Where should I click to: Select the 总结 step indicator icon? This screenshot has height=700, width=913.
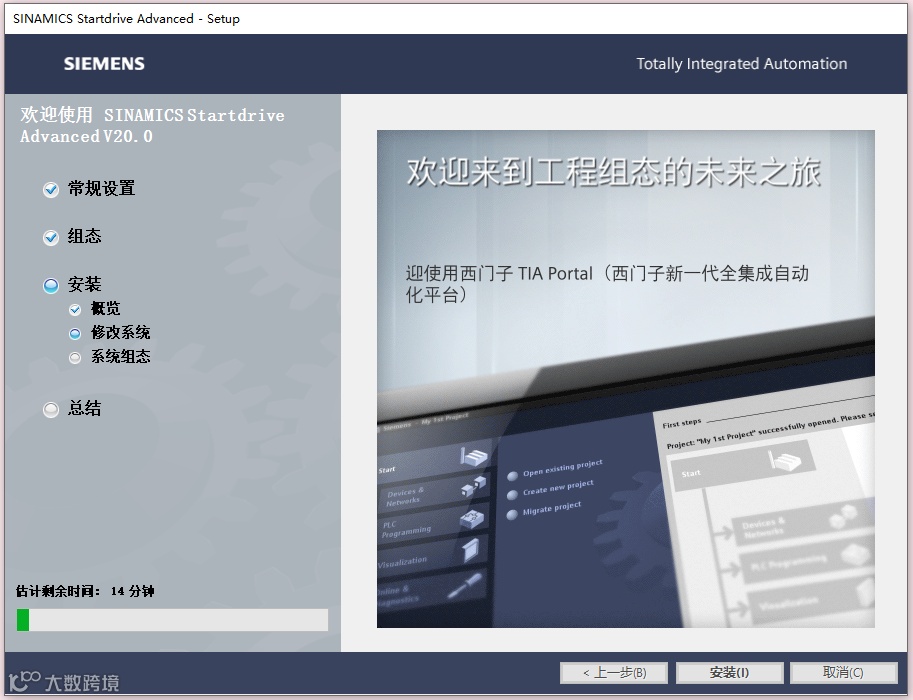[51, 409]
